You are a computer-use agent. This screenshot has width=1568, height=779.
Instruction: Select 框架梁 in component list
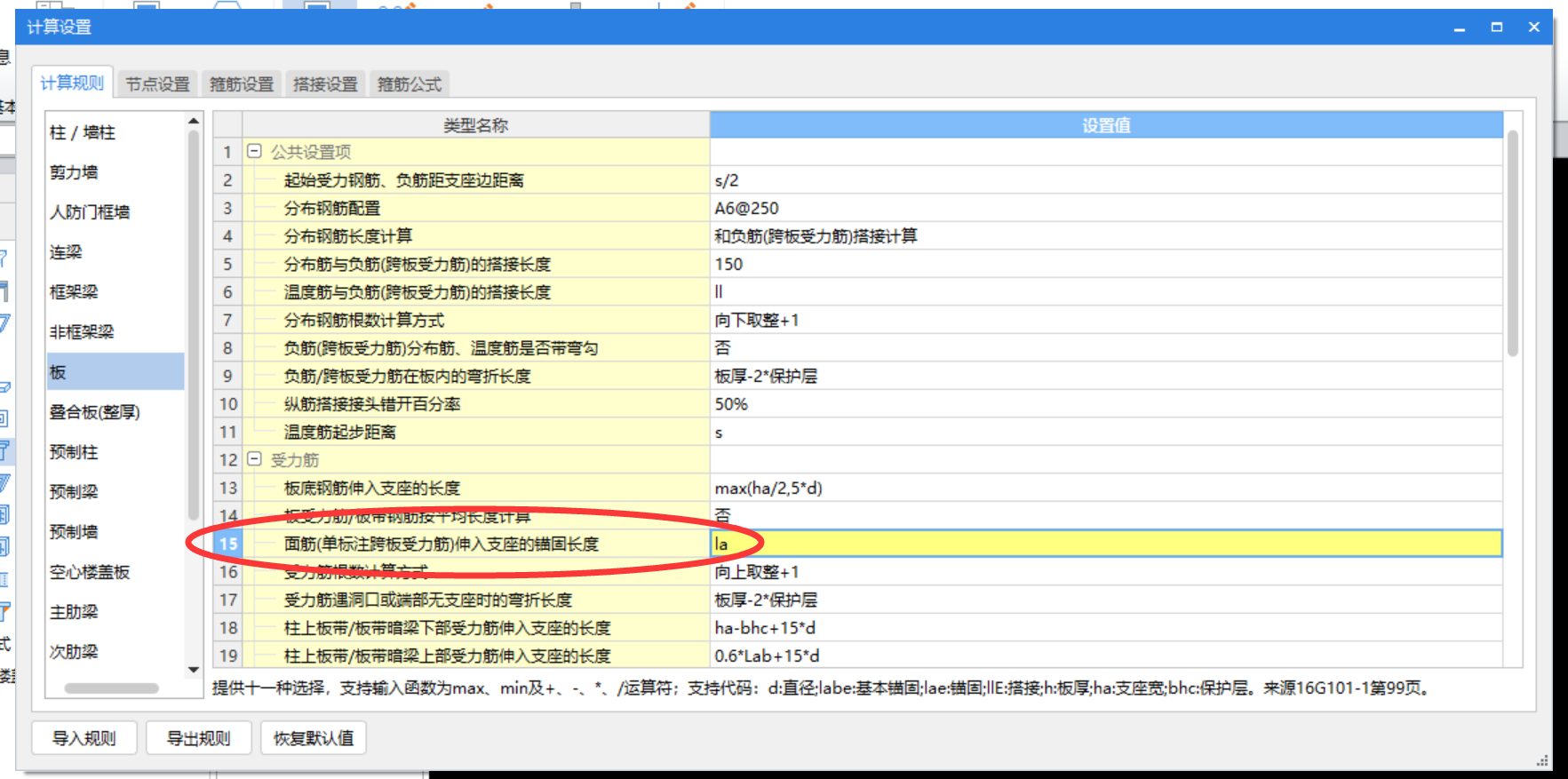(x=115, y=292)
